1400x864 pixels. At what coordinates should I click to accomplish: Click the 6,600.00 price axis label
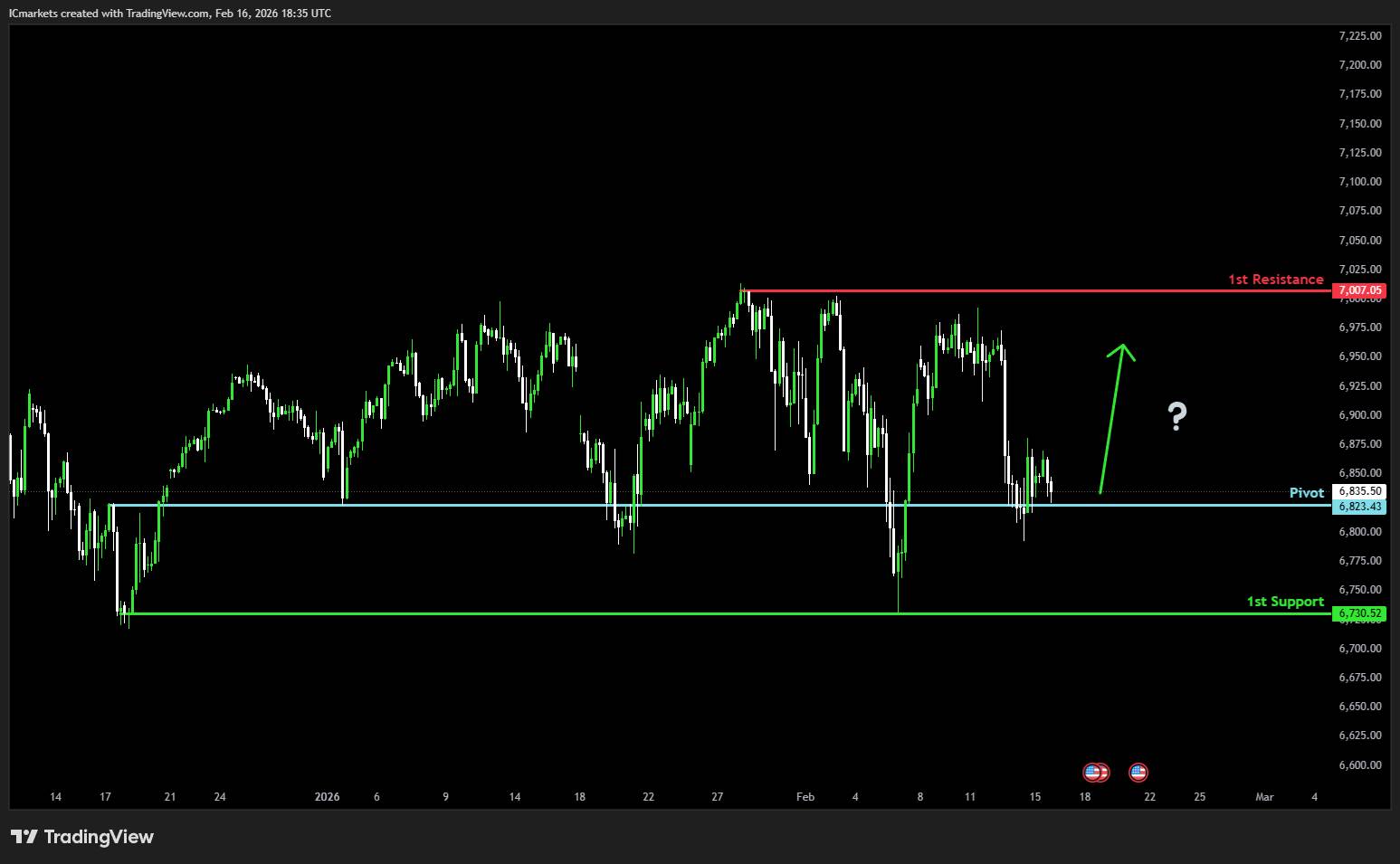pyautogui.click(x=1359, y=764)
